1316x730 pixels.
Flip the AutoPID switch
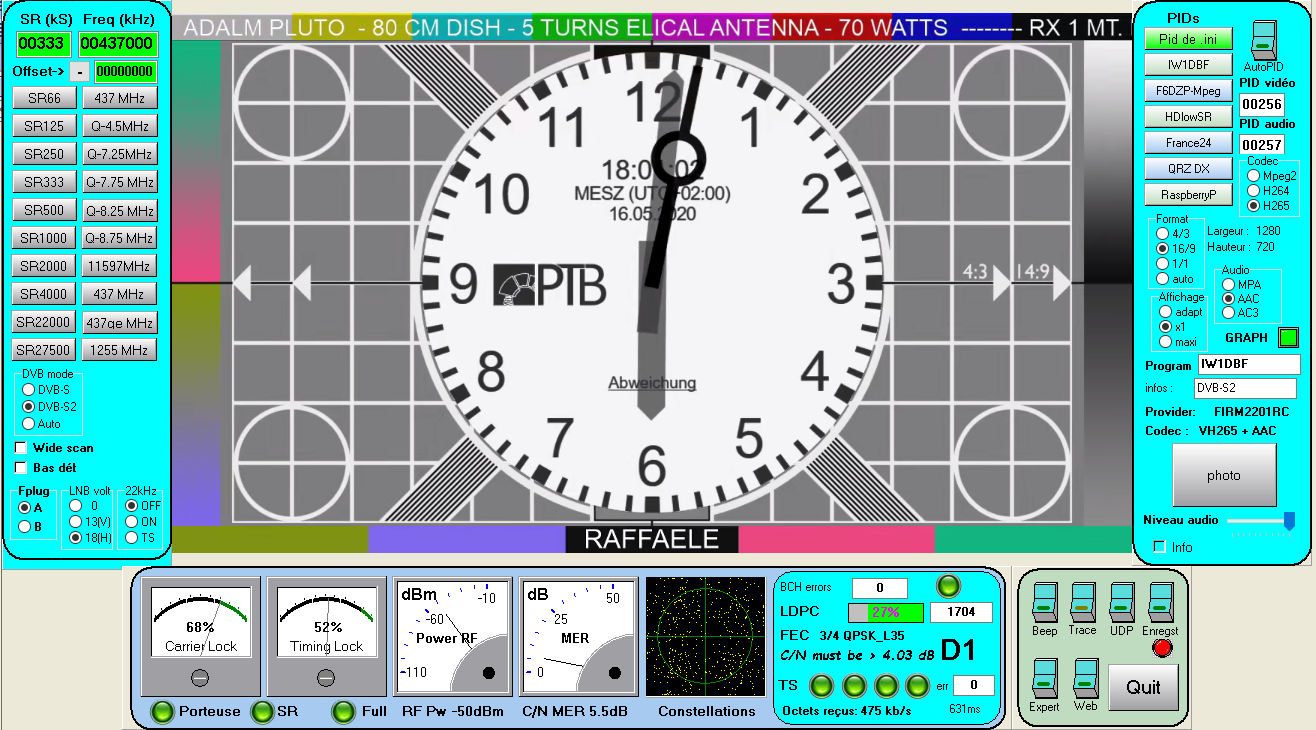(x=1265, y=42)
